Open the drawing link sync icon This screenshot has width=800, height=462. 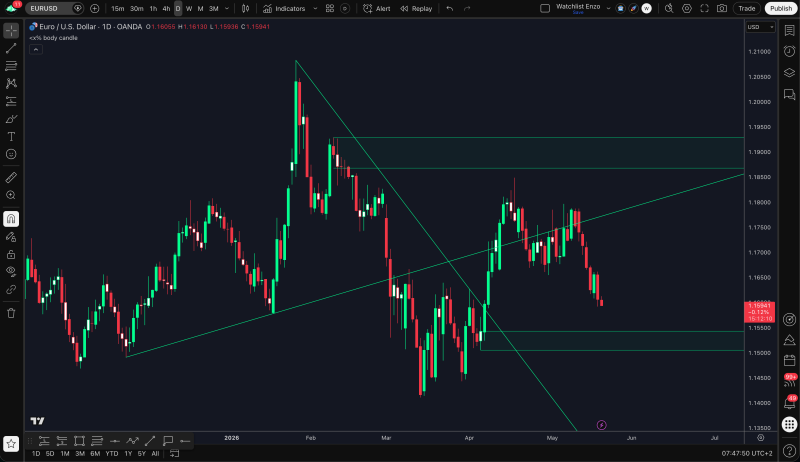(11, 289)
